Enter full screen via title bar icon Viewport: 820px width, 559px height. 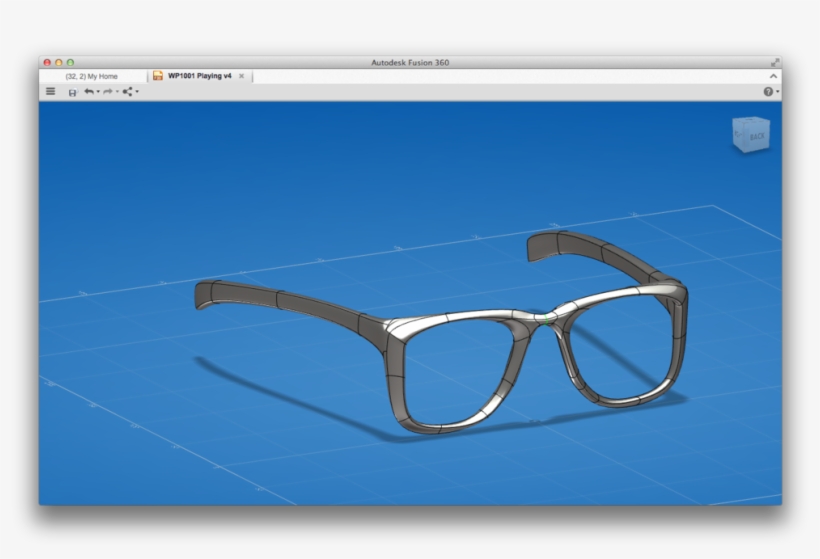(x=774, y=62)
